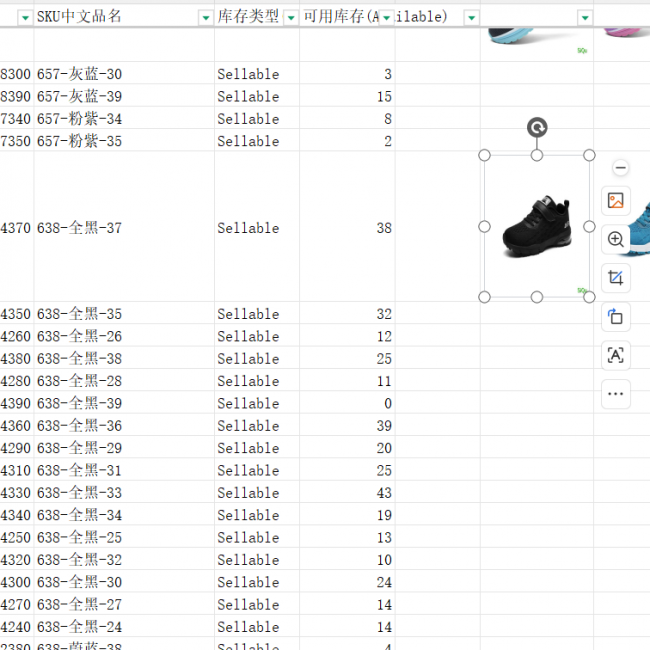Select cell '657-灰蓝-30'
The width and height of the screenshot is (650, 650).
coord(124,74)
